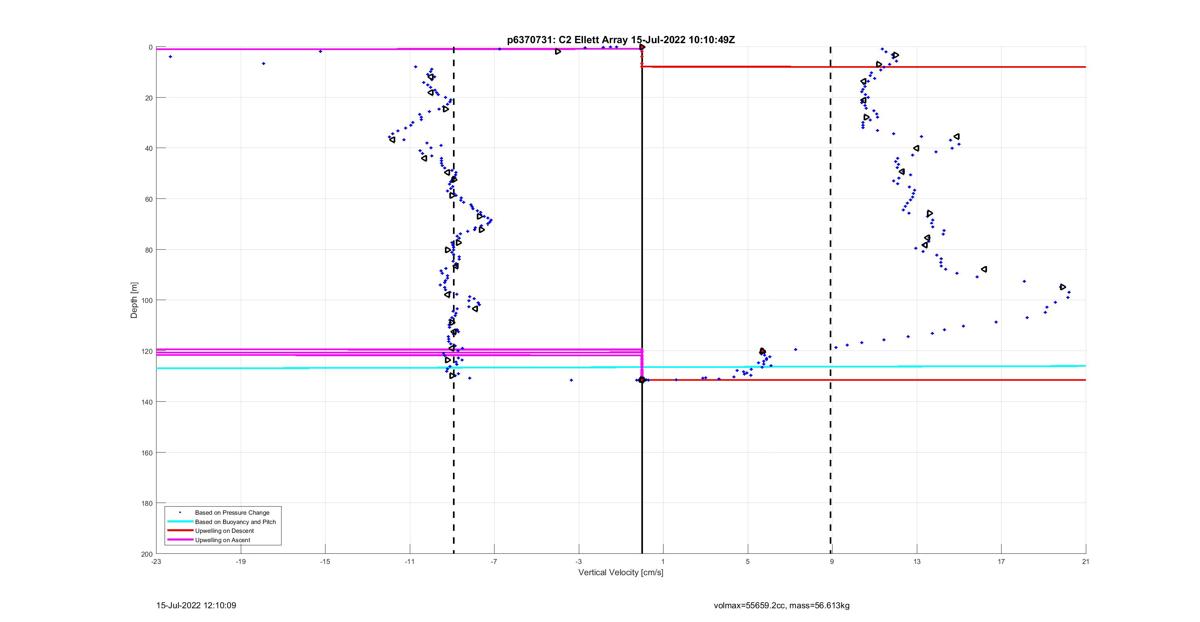The image size is (1200, 622).
Task: Select legend entry 'Upwelling on Descent'
Action: 224,530
